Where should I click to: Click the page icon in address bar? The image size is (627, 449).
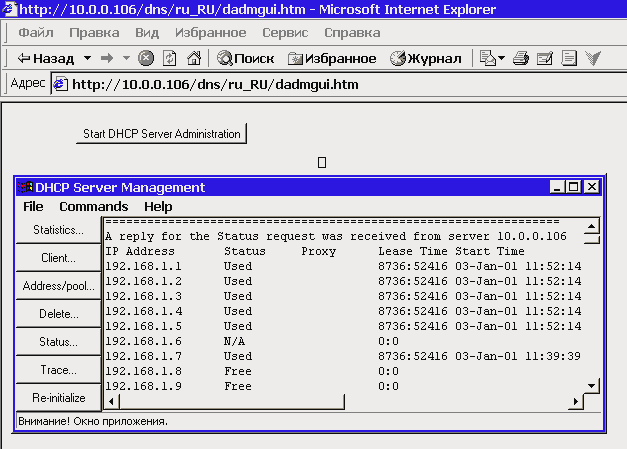point(60,84)
